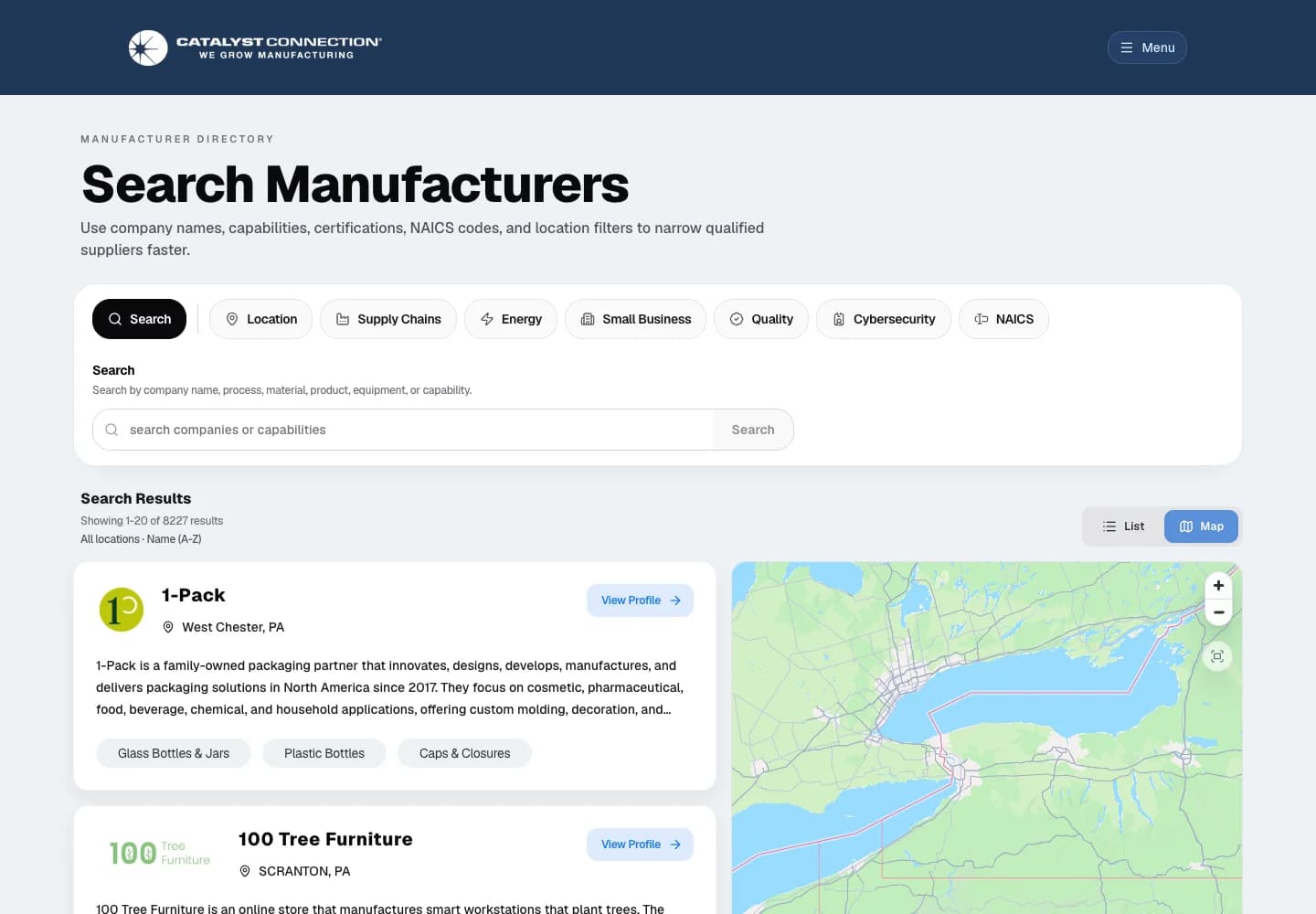Open the Energy filter tab

point(511,319)
